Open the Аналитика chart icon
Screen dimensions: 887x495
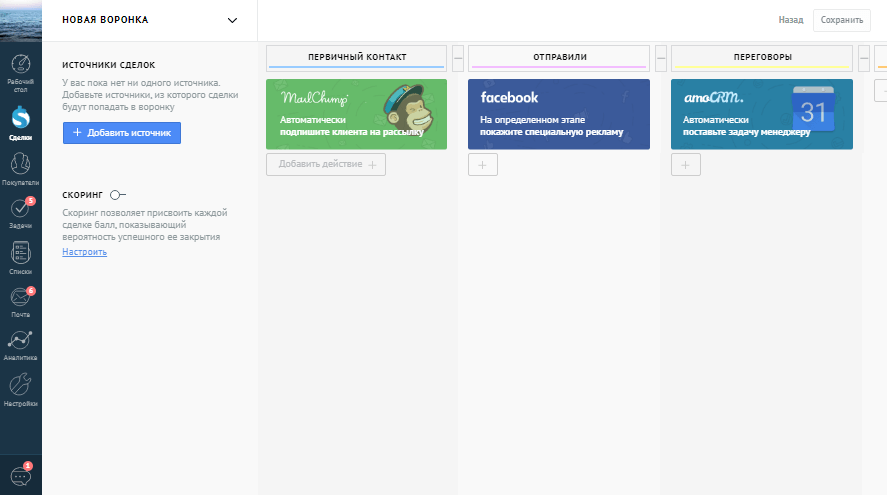point(20,346)
